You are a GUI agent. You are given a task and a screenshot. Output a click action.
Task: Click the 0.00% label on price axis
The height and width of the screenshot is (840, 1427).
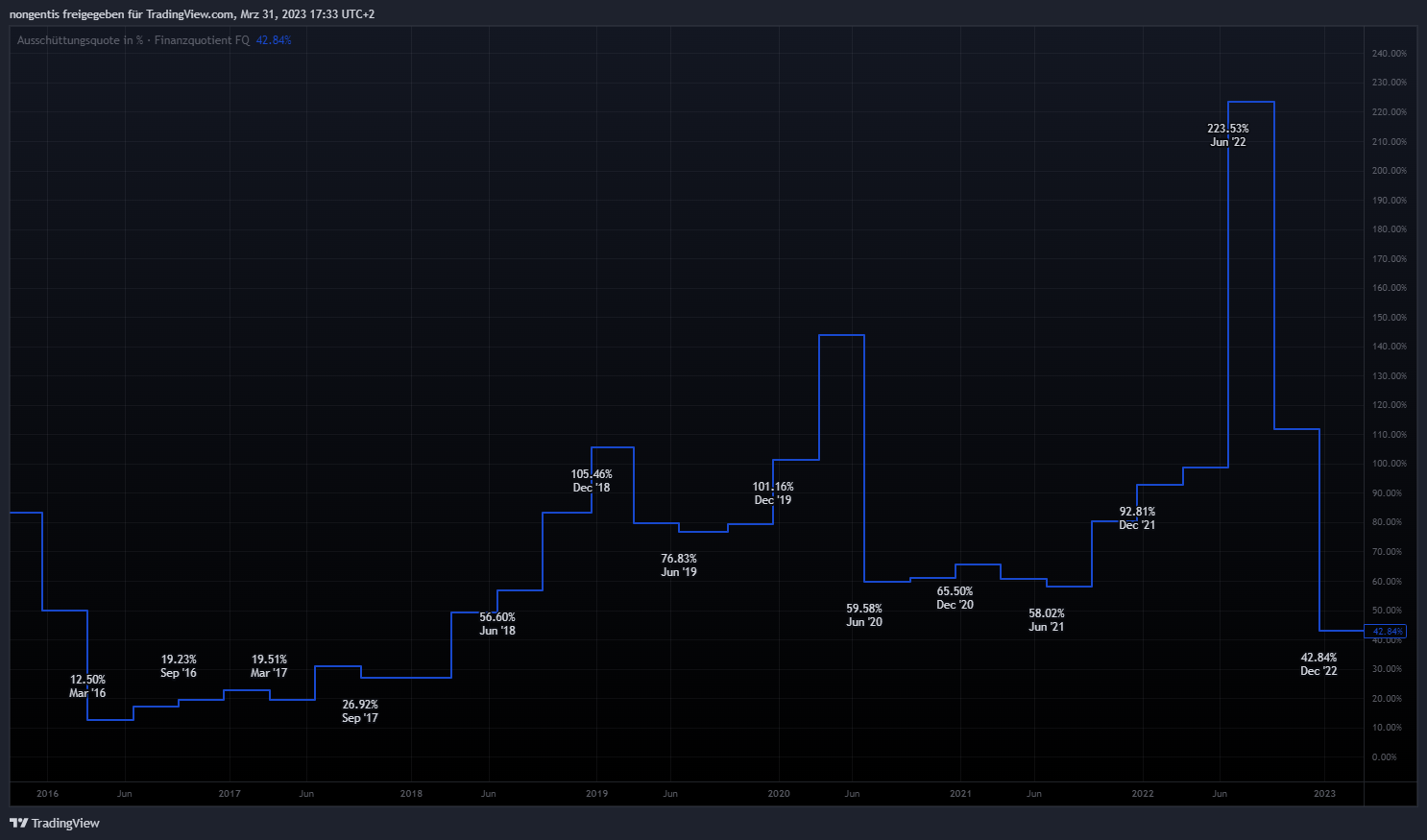coord(1384,757)
